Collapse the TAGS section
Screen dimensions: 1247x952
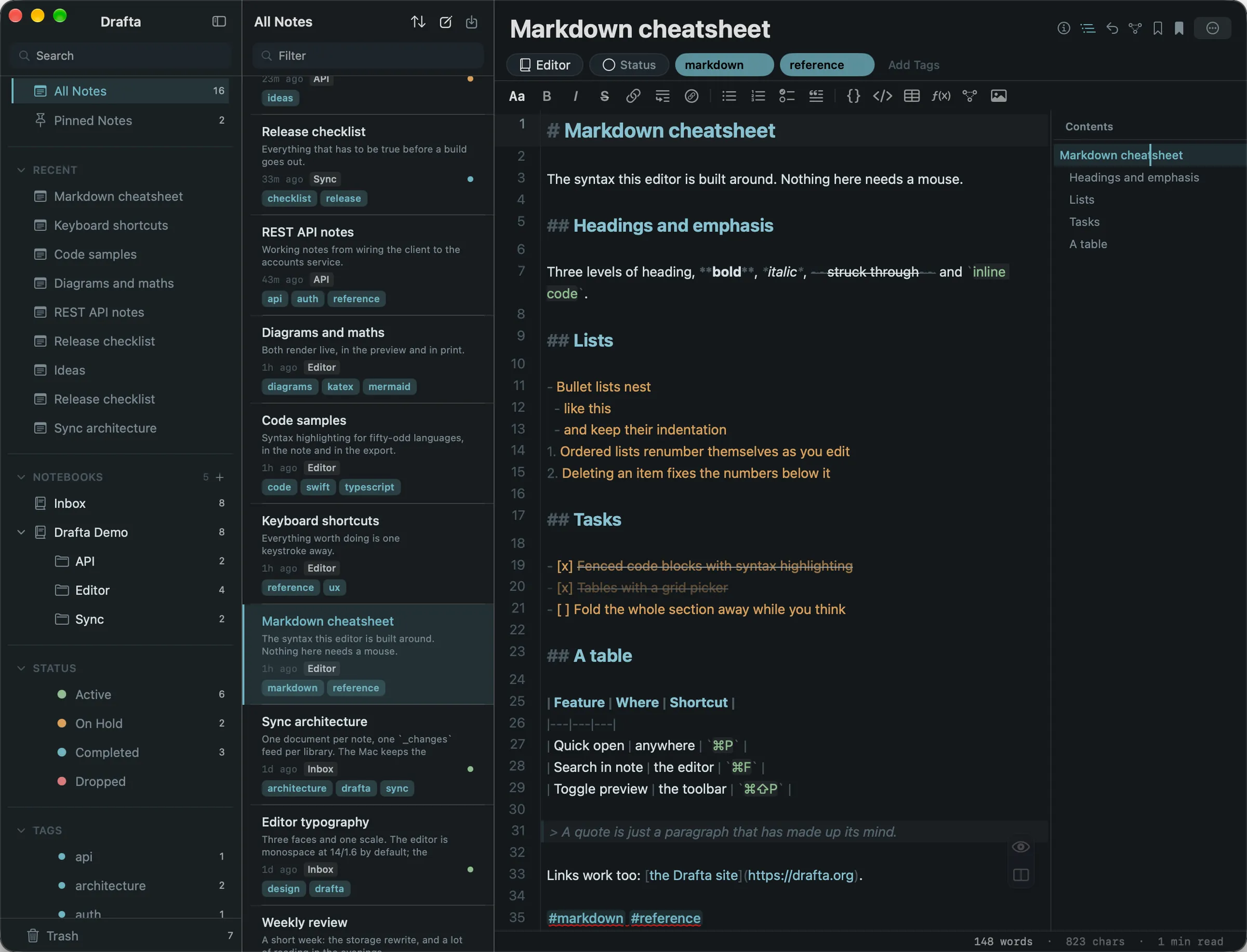(21, 830)
